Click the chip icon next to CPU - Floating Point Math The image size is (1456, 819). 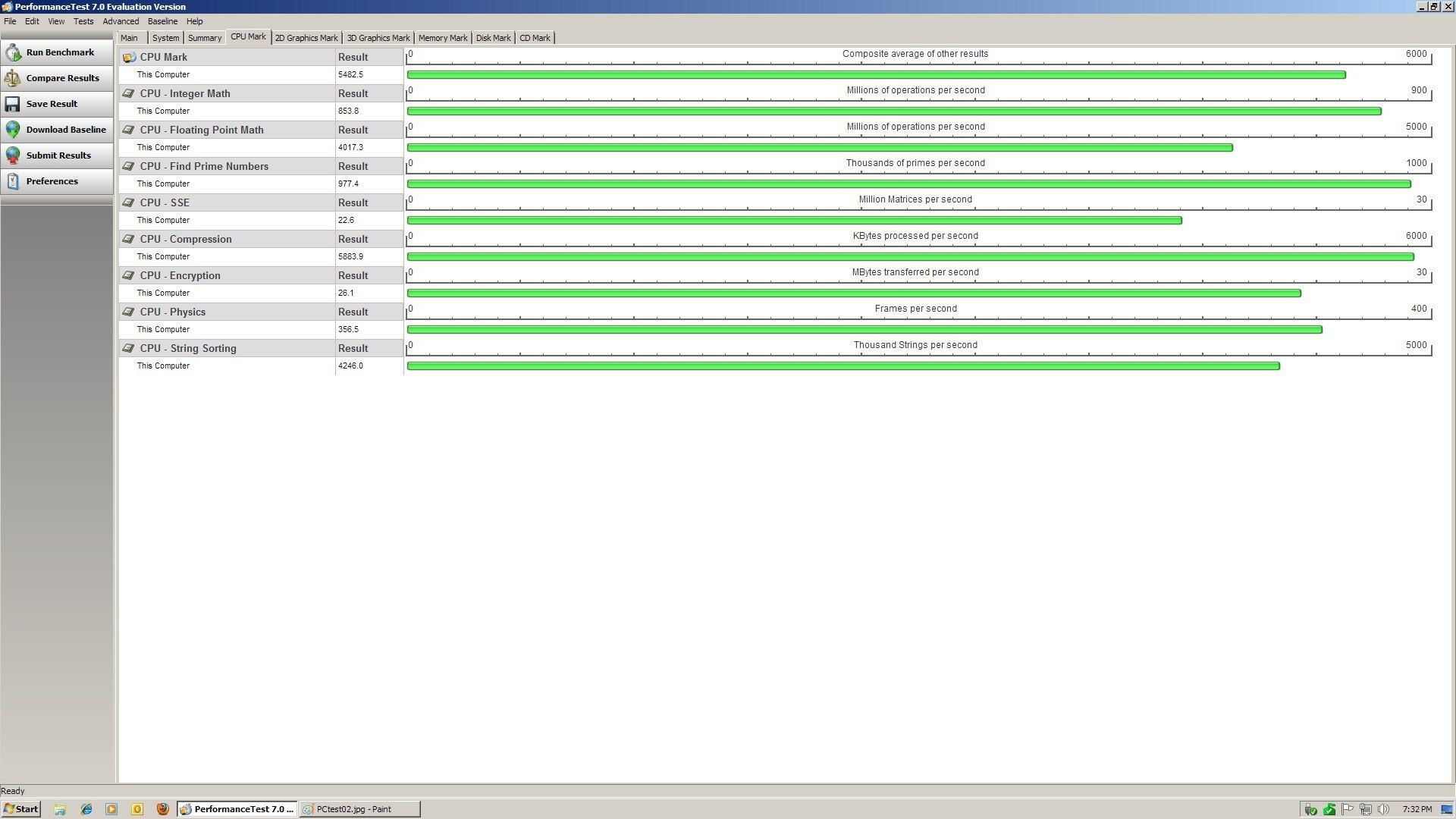point(129,130)
